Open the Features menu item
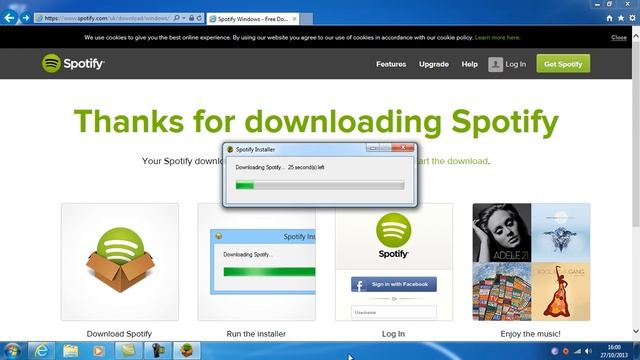 click(x=391, y=64)
